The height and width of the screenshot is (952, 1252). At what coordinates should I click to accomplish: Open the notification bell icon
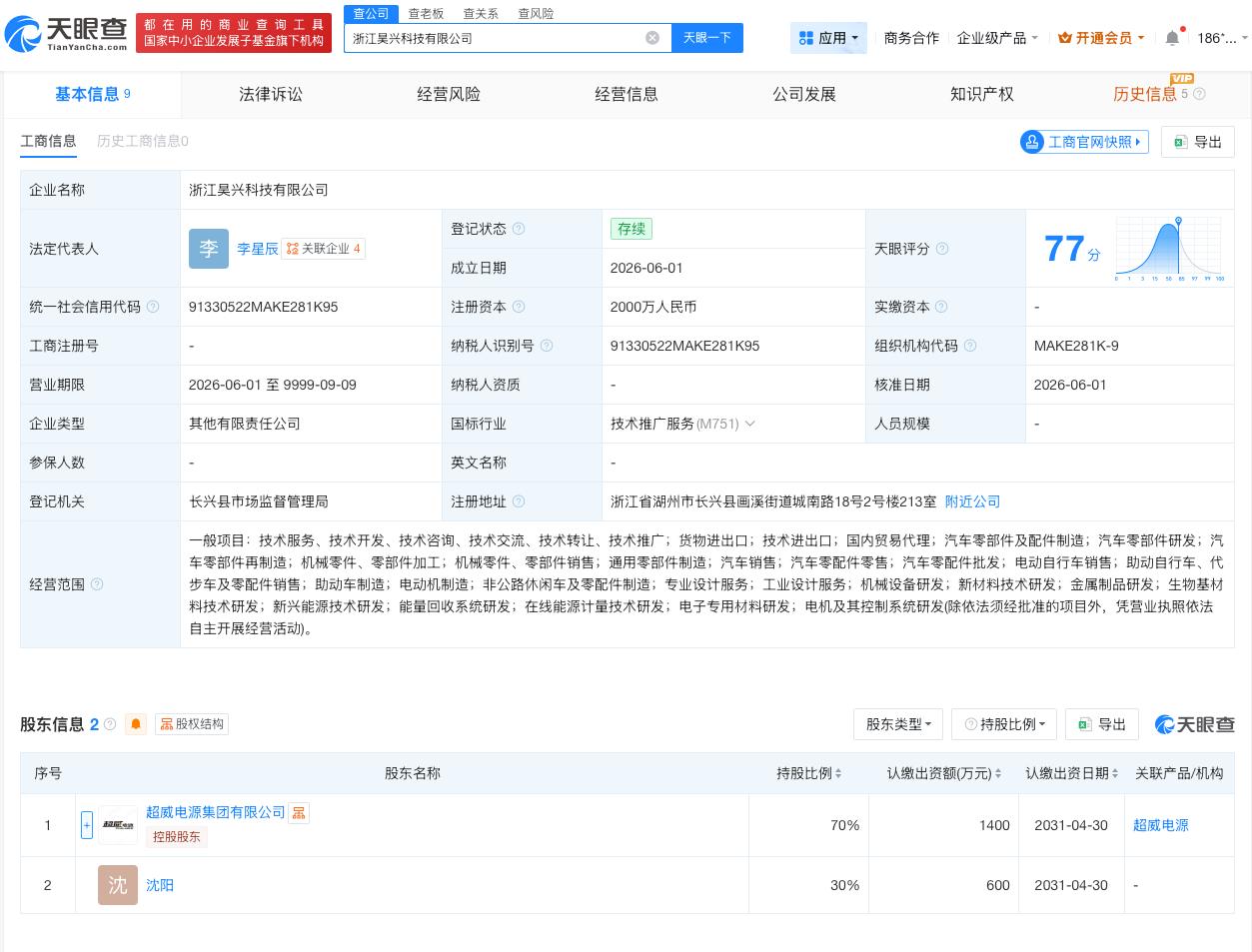pyautogui.click(x=1172, y=38)
